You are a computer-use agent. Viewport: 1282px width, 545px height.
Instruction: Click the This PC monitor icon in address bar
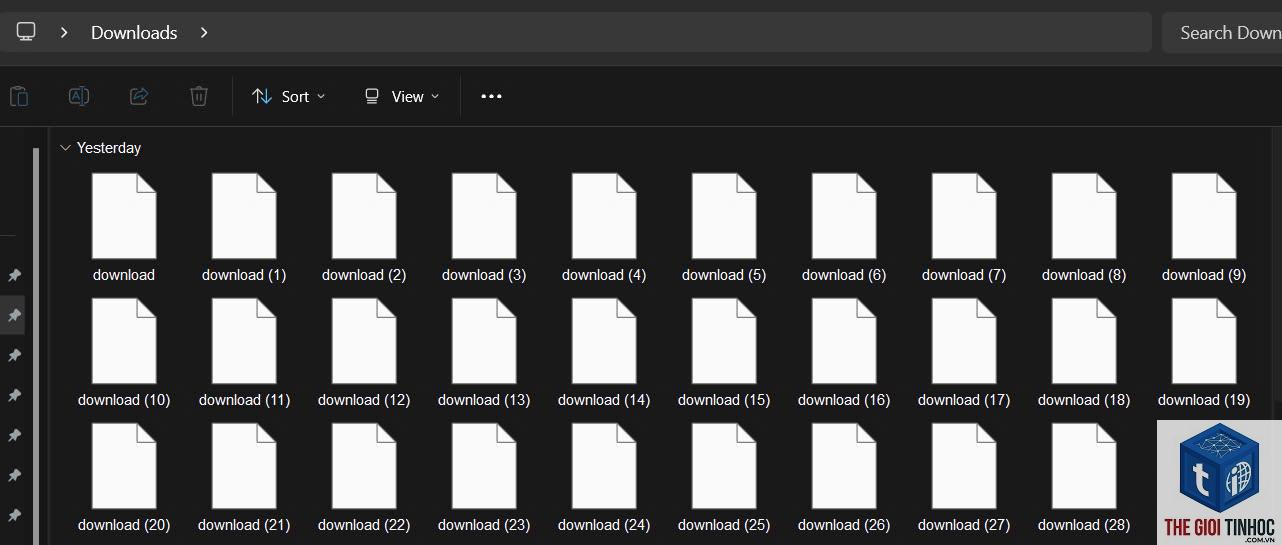click(26, 32)
